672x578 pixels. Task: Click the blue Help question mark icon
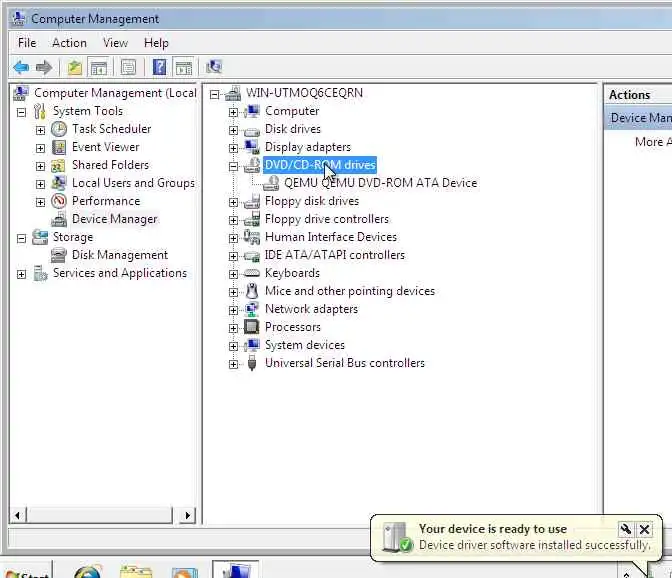click(x=159, y=67)
